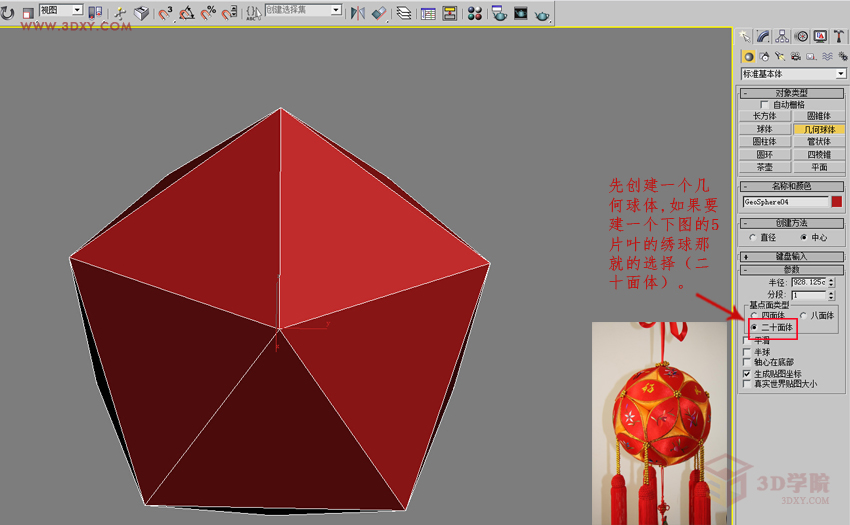Collapse 名称和颜色 rollout
850x525 pixels.
(791, 187)
